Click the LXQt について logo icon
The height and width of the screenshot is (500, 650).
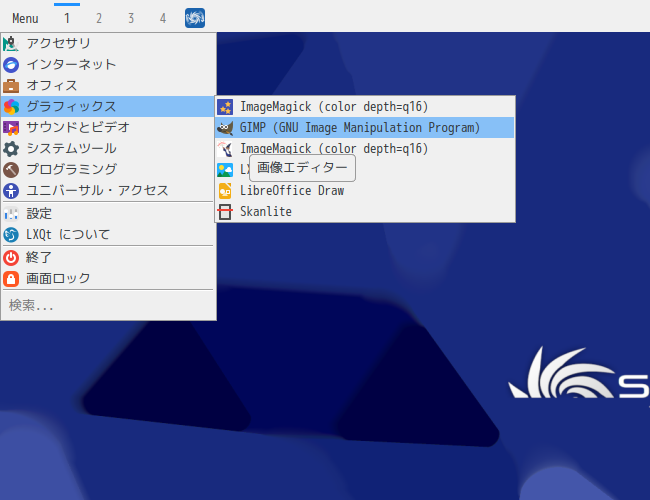click(11, 235)
